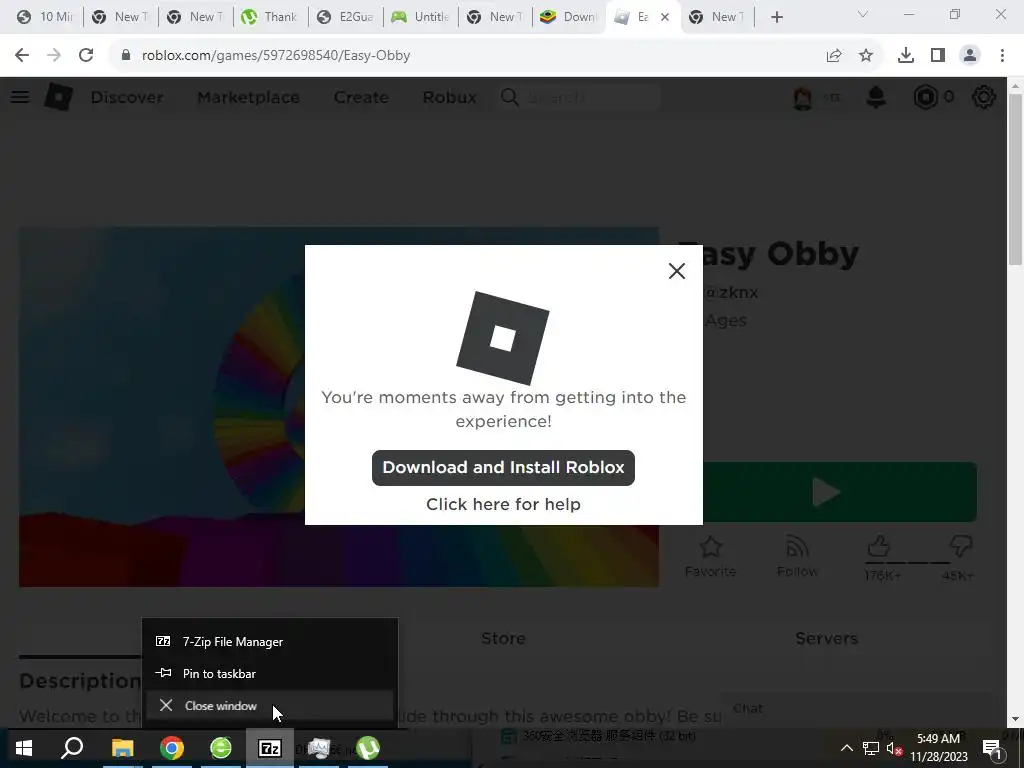1024x768 pixels.
Task: Open Robux balance icon
Action: coord(925,97)
